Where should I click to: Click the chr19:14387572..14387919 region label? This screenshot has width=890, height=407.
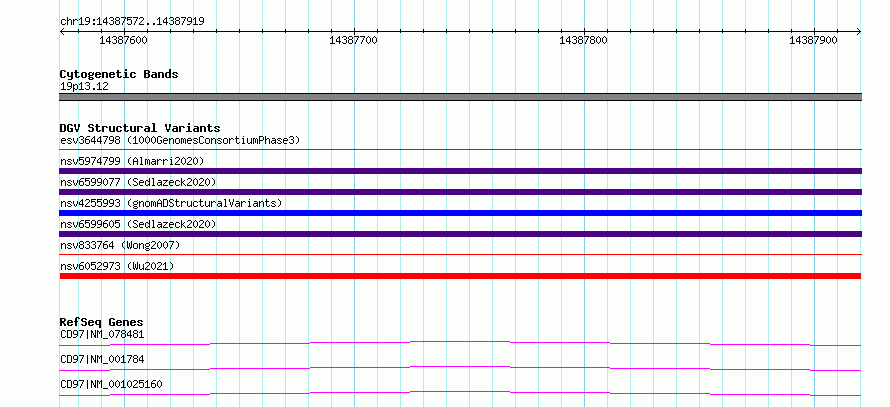point(132,22)
